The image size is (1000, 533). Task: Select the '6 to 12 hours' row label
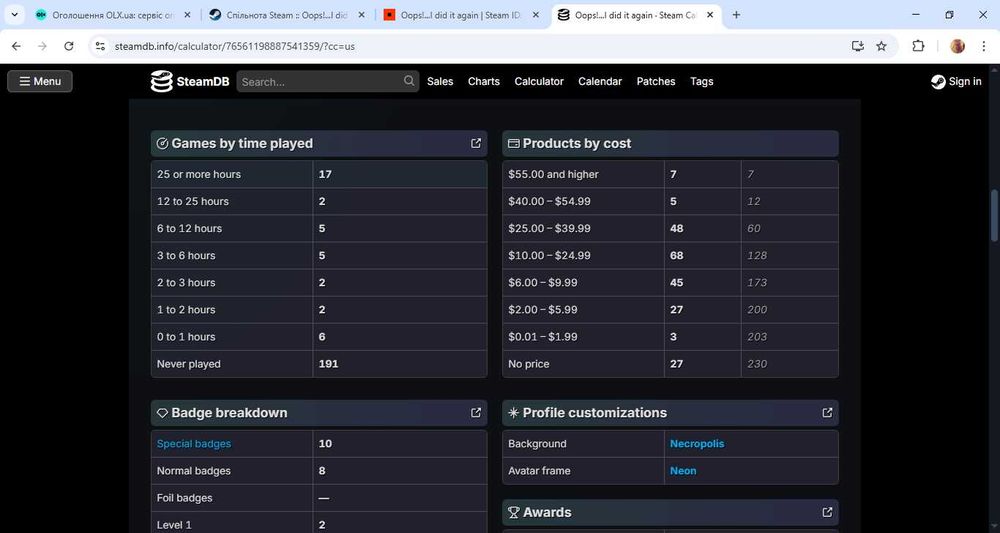click(189, 228)
